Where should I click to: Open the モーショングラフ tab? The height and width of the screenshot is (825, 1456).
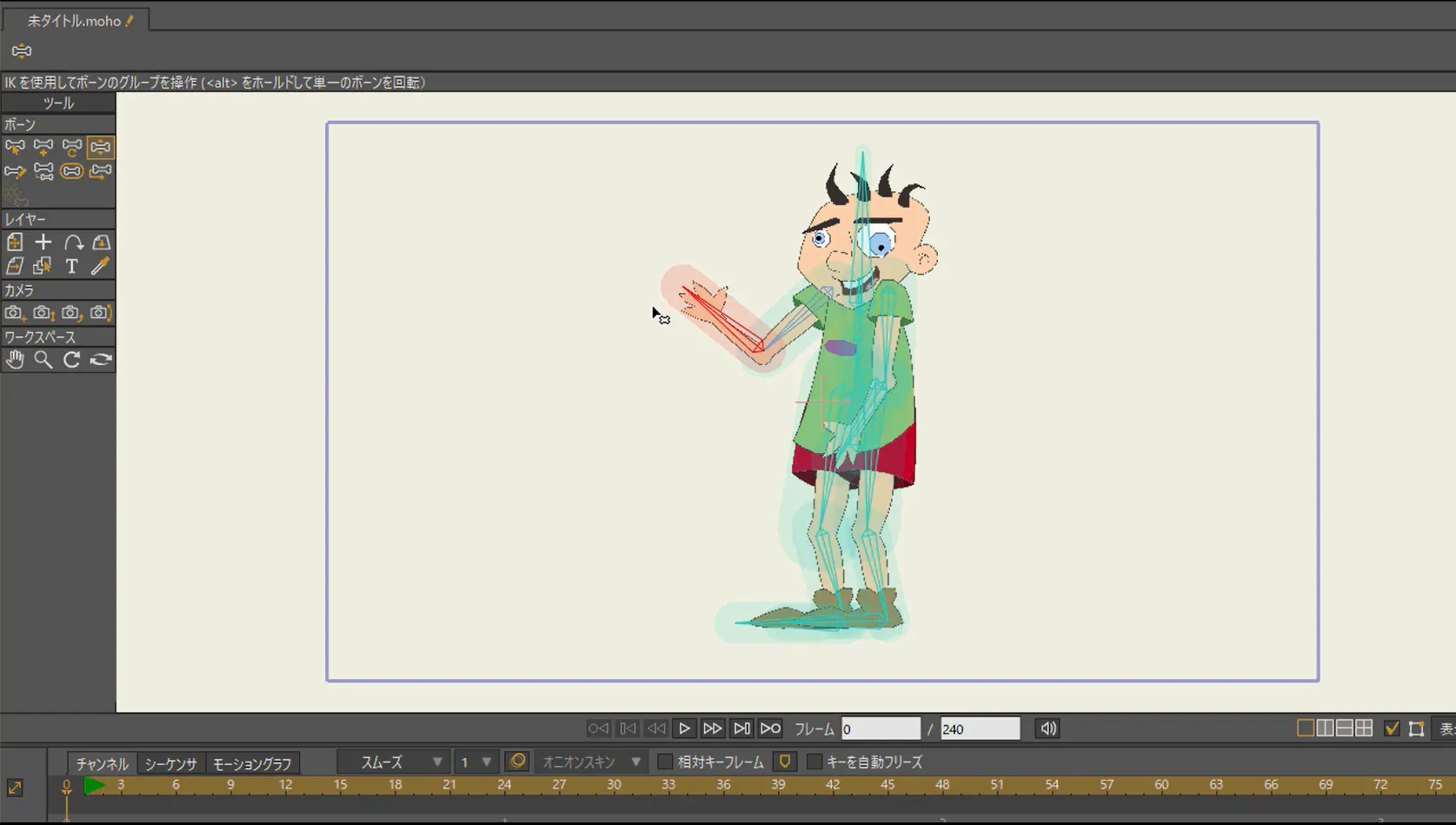252,764
